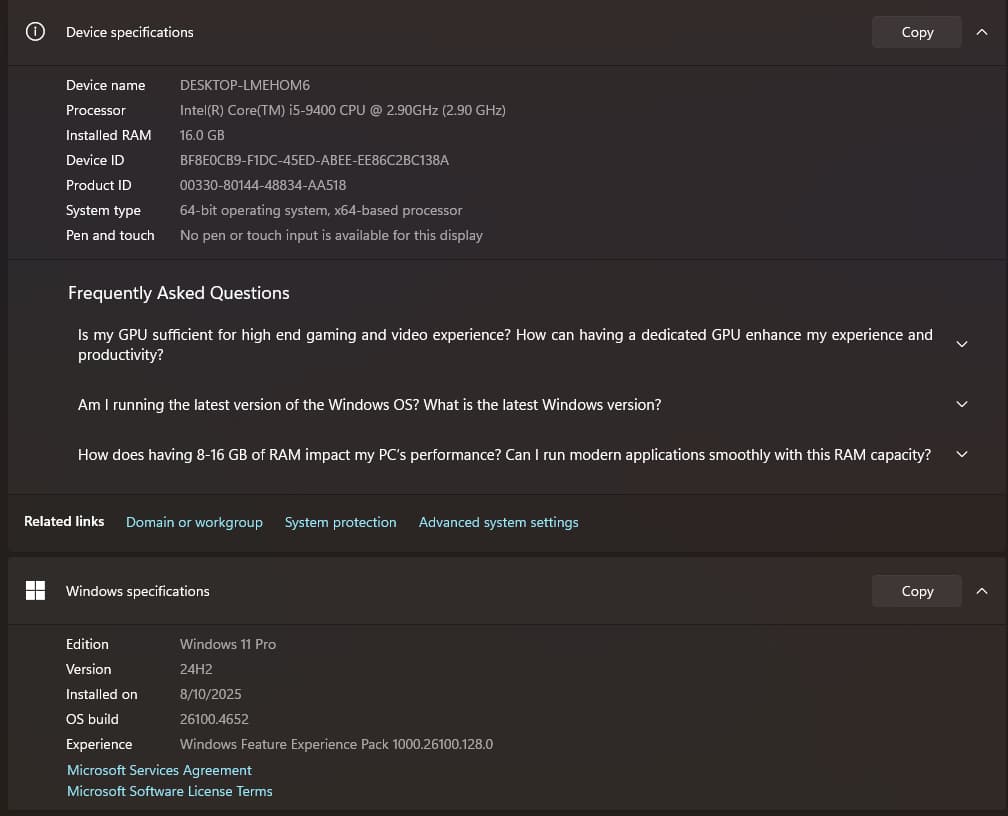Select the Windows Feature Experience Pack value
The image size is (1008, 816).
pos(336,744)
